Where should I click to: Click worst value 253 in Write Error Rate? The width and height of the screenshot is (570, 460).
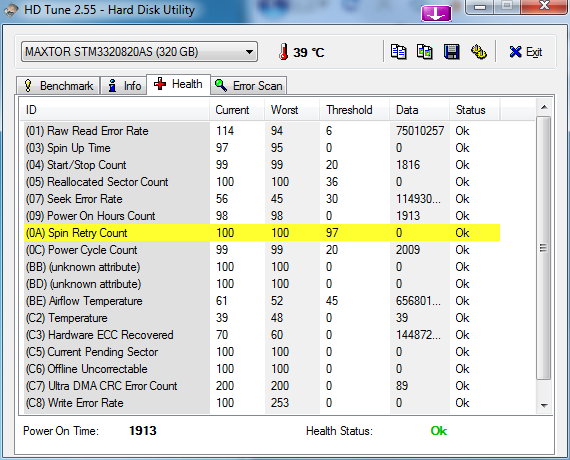280,403
